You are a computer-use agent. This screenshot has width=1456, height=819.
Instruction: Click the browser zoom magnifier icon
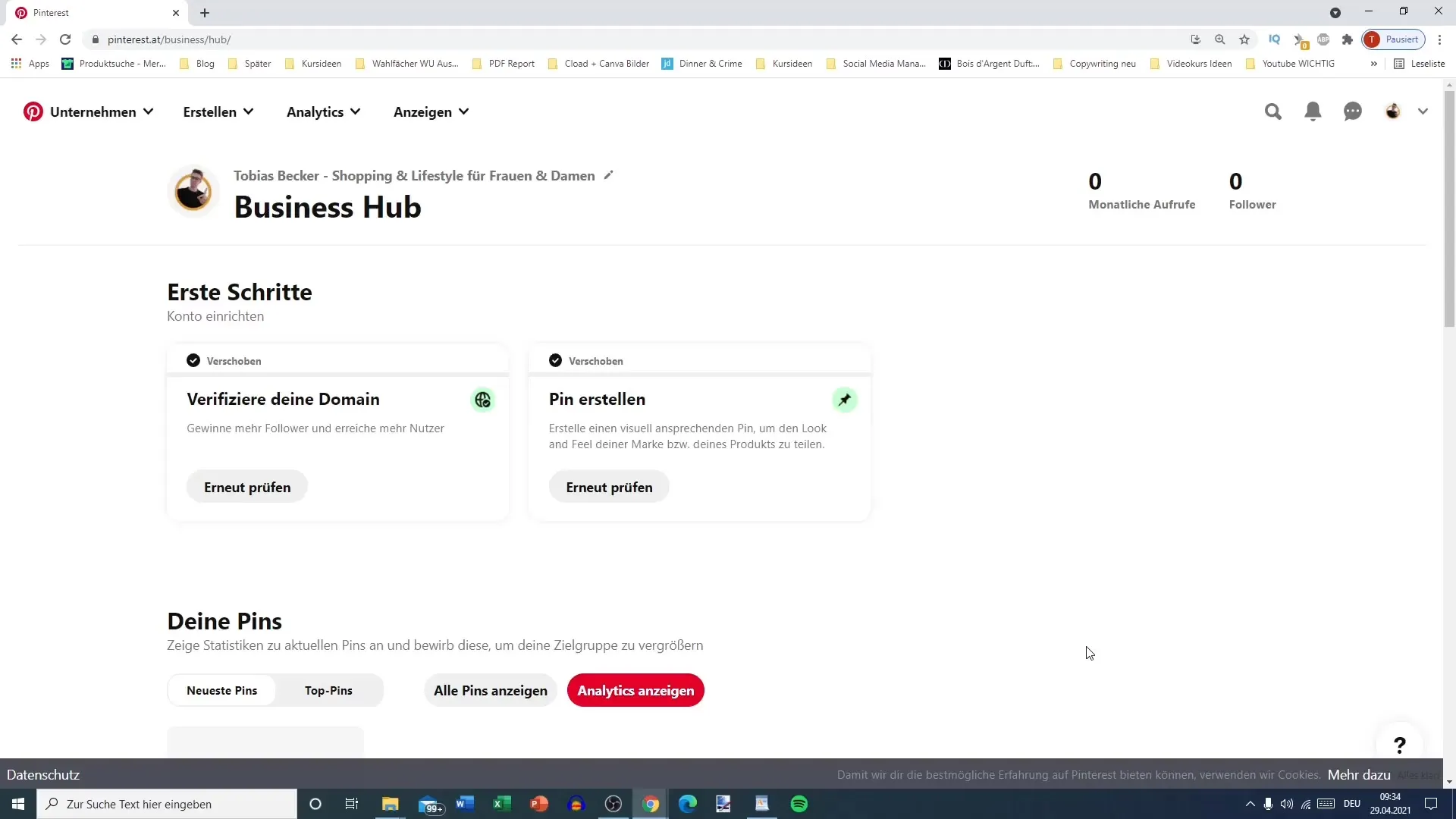click(1220, 39)
